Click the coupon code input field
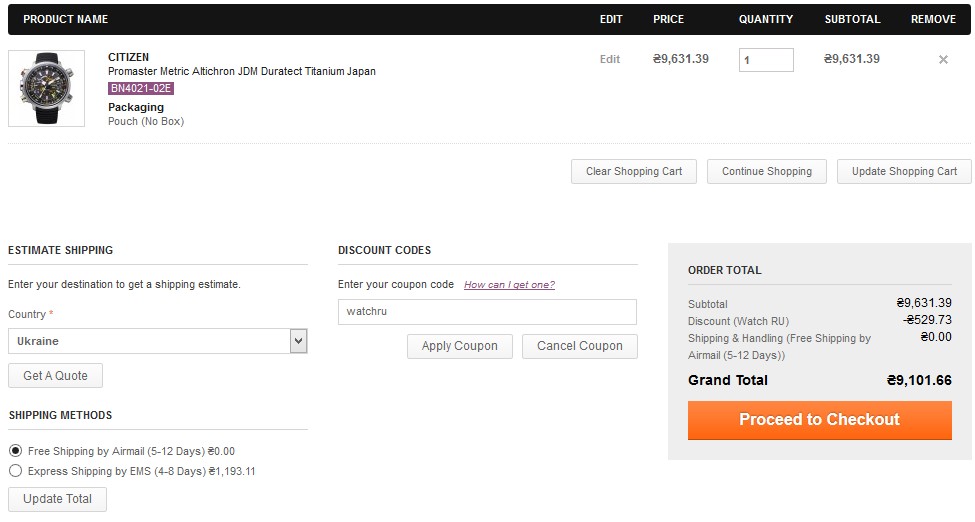Image resolution: width=975 pixels, height=522 pixels. pyautogui.click(x=487, y=312)
